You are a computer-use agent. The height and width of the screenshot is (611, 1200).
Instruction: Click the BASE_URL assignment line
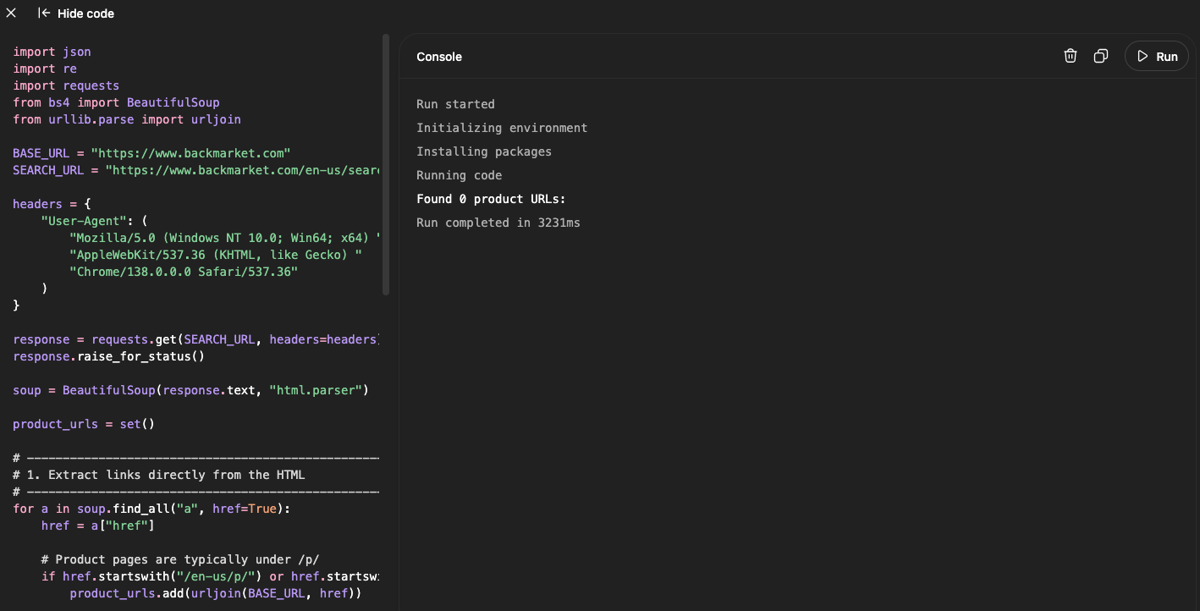[x=151, y=154]
